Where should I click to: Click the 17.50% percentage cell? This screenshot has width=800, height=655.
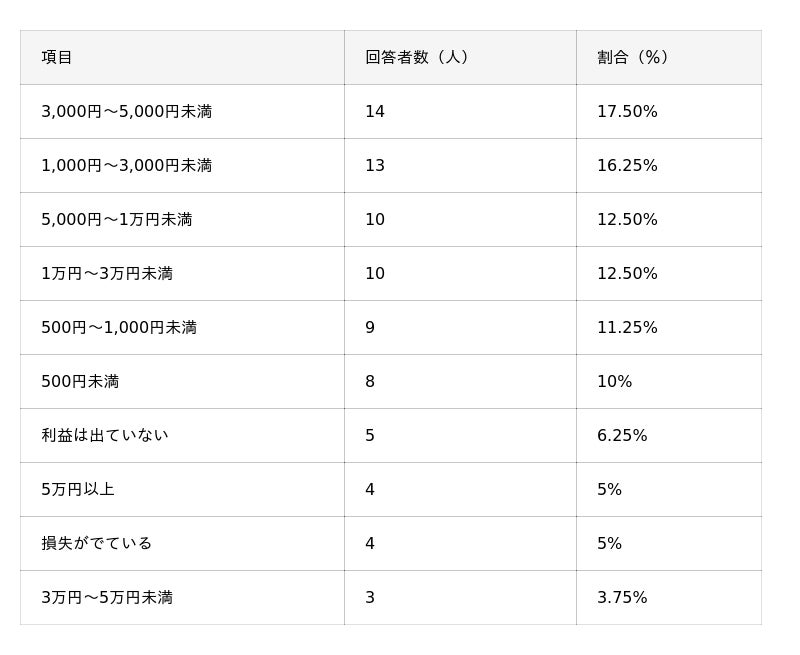(627, 111)
